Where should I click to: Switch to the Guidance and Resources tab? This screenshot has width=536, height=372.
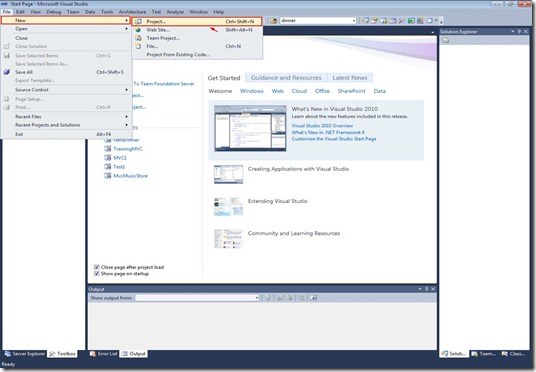(286, 78)
